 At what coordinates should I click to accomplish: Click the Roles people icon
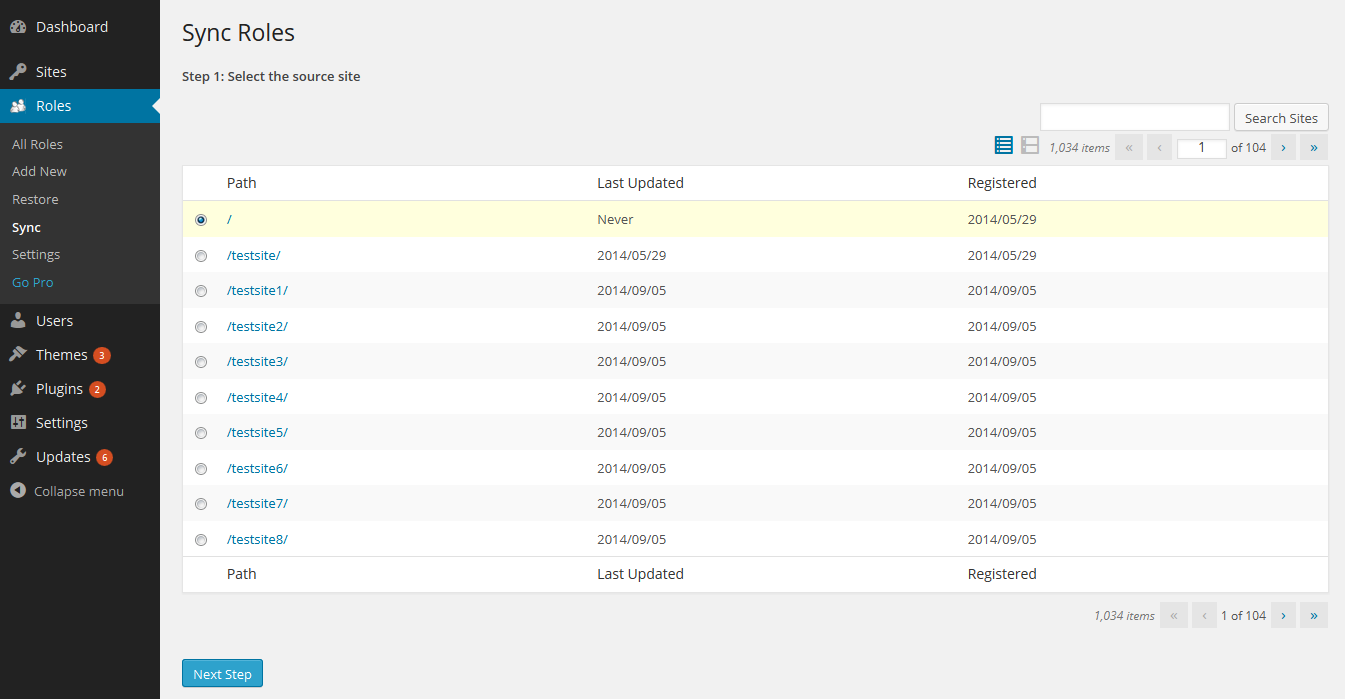coord(18,106)
